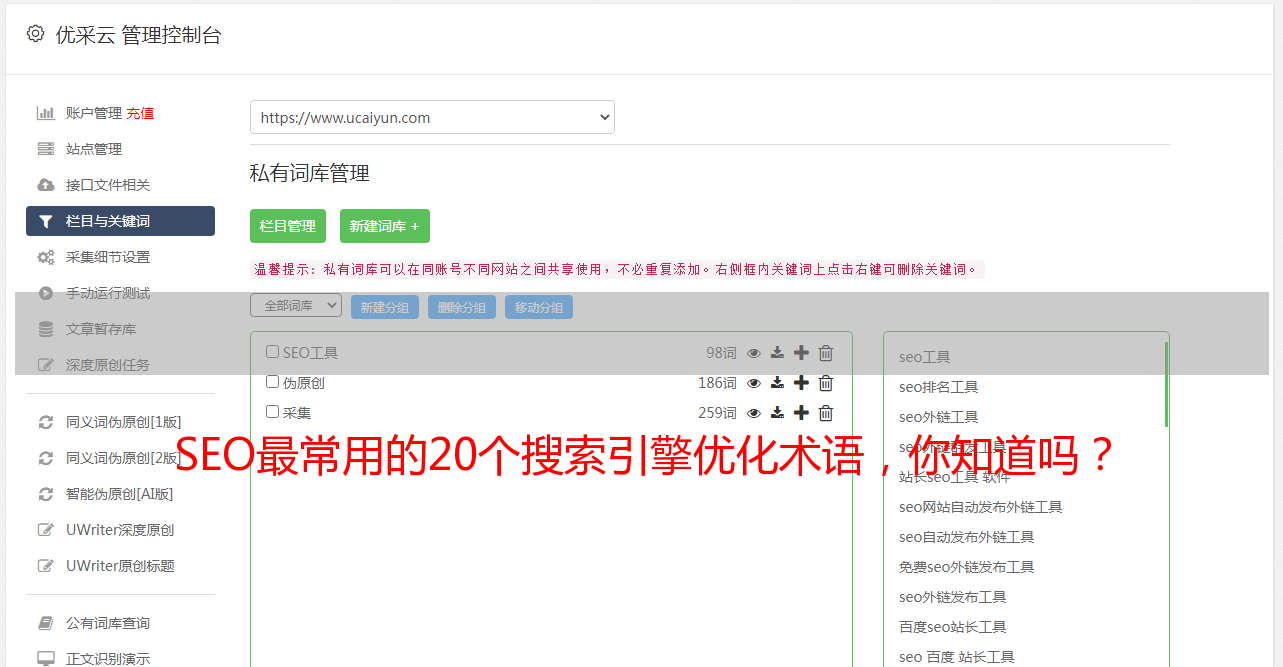Open 公有词库查询

(108, 623)
